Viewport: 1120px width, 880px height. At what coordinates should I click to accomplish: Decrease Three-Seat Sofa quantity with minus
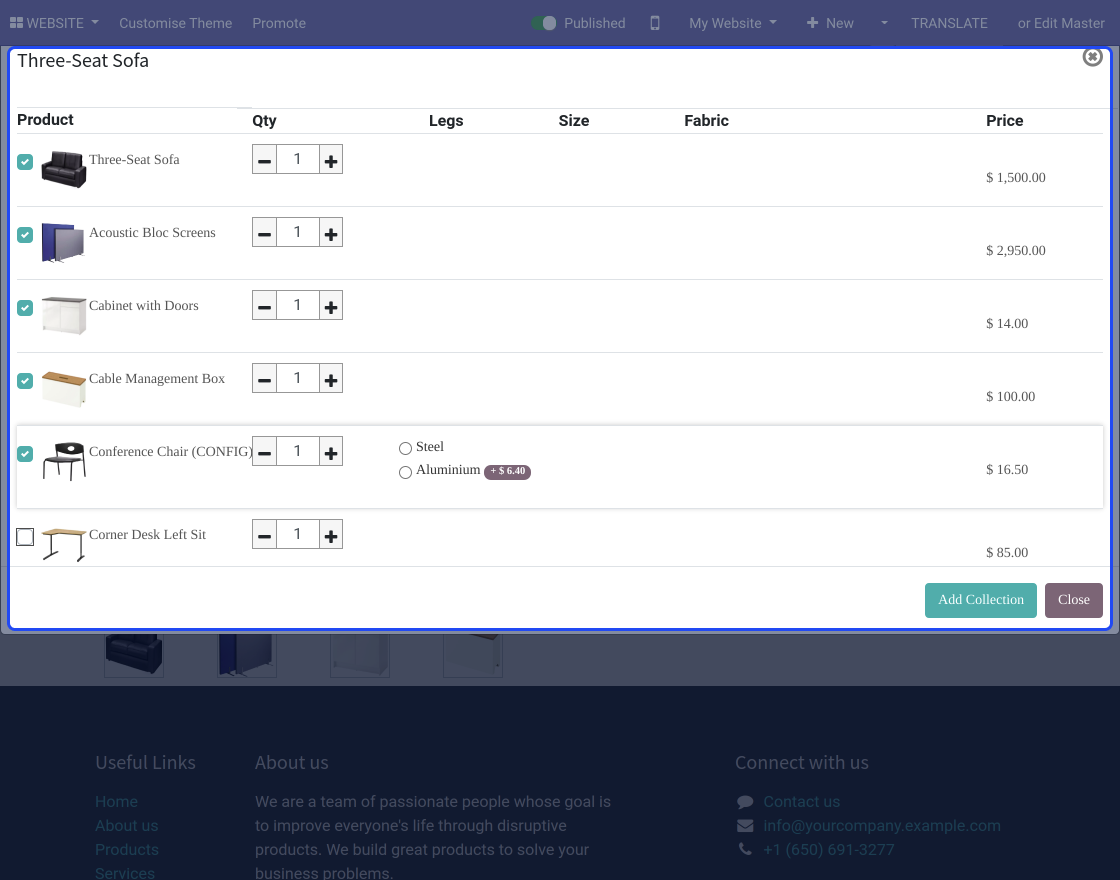264,159
